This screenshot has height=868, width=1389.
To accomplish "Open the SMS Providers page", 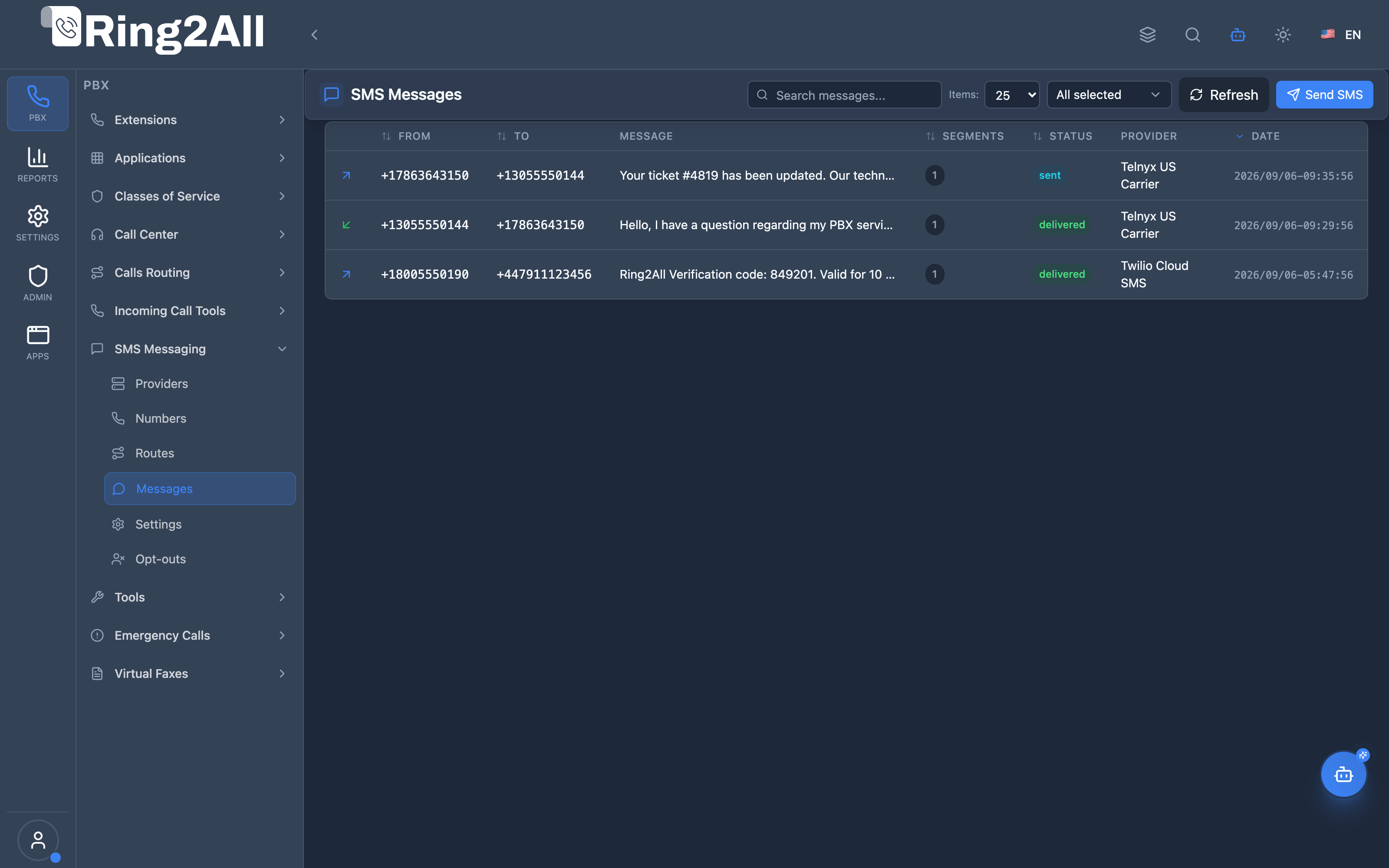I will click(200, 384).
